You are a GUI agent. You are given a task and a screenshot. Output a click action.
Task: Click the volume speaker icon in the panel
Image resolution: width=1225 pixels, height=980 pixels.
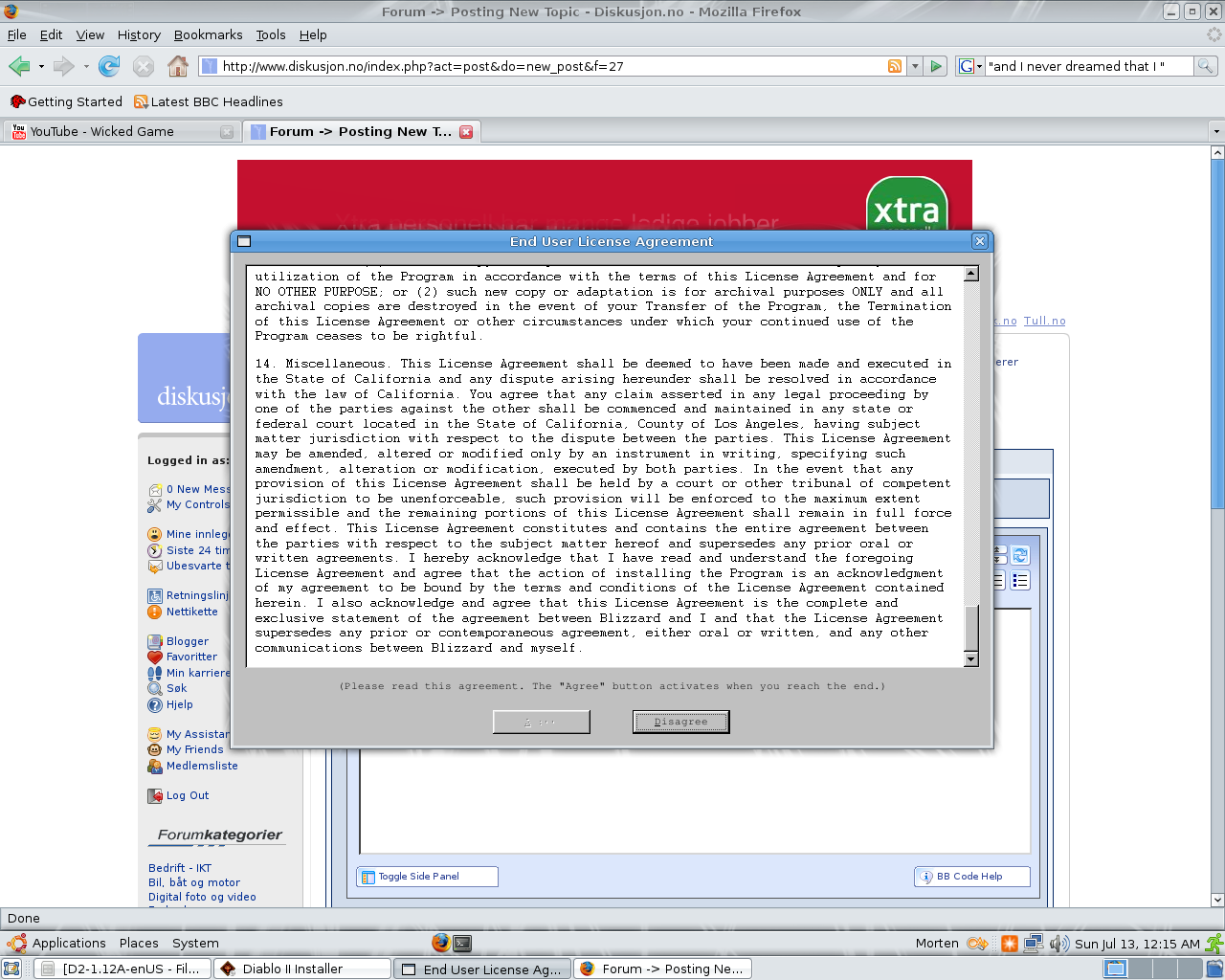[x=1058, y=944]
